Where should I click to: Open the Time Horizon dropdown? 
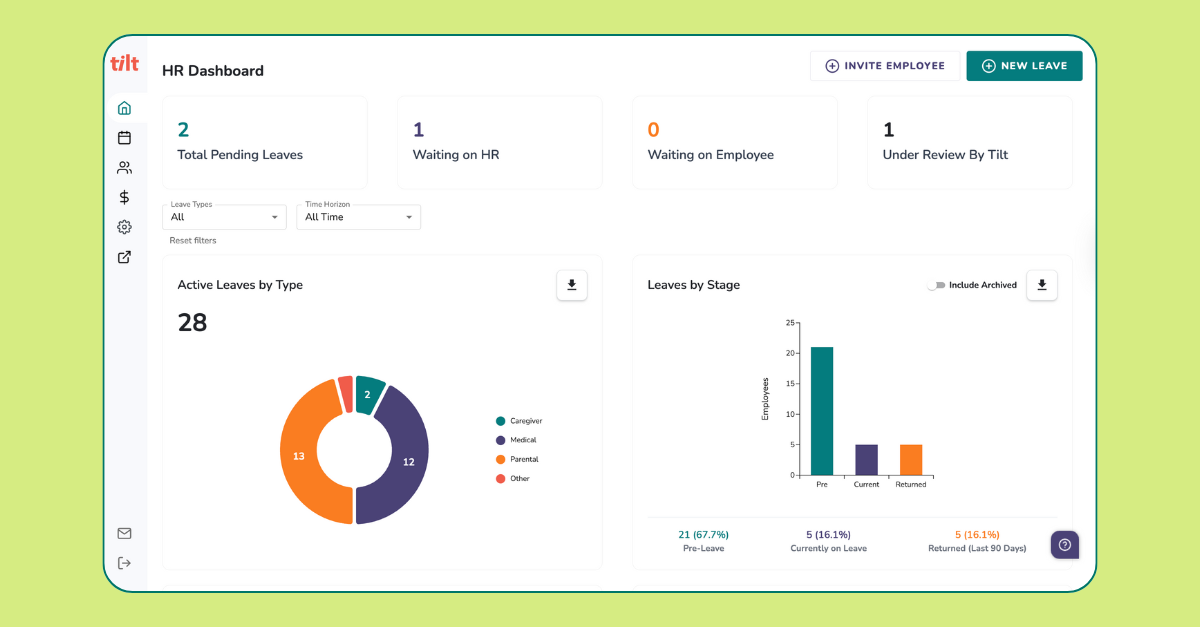tap(358, 217)
